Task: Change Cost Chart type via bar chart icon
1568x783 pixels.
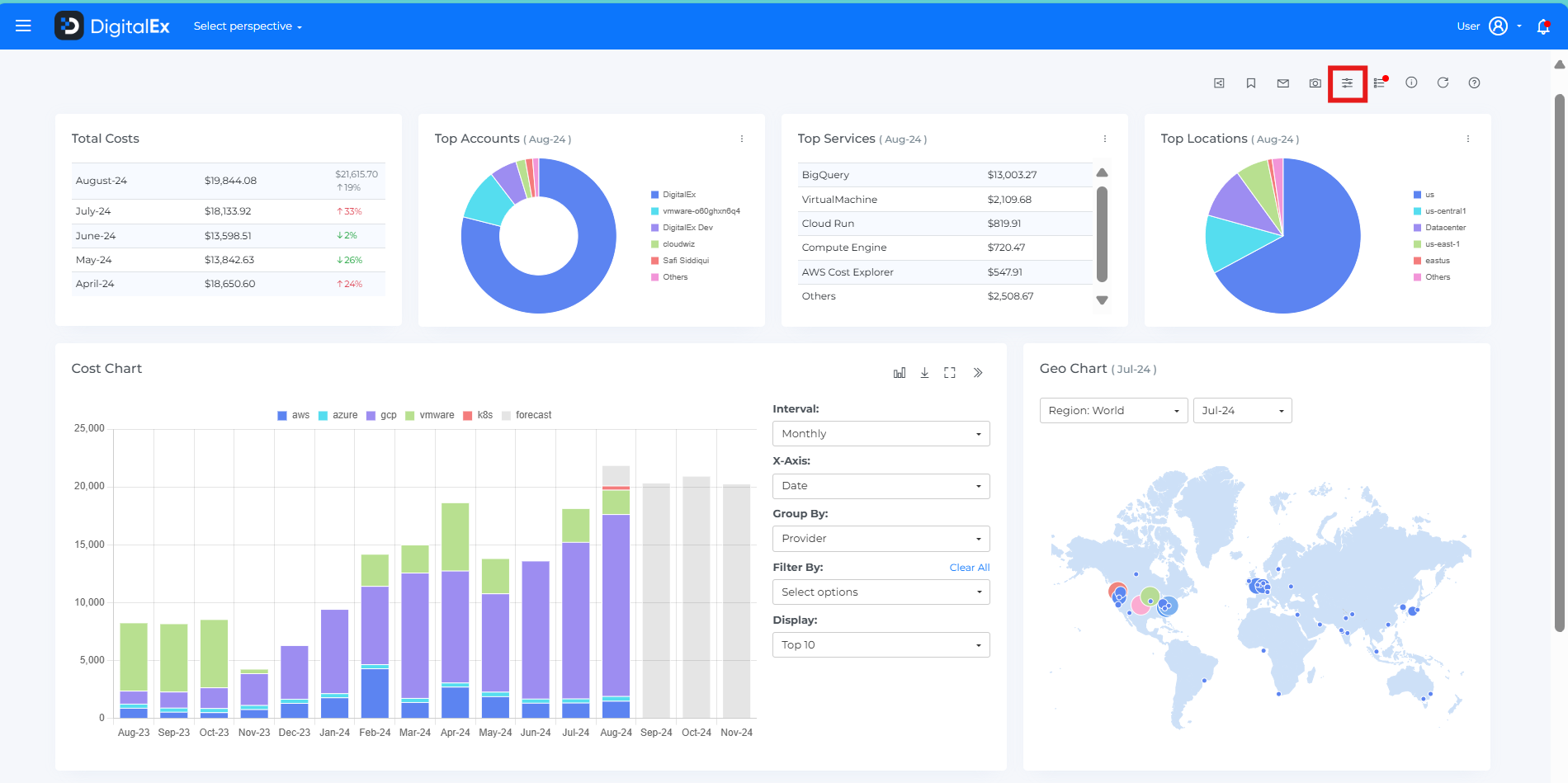Action: pos(900,373)
